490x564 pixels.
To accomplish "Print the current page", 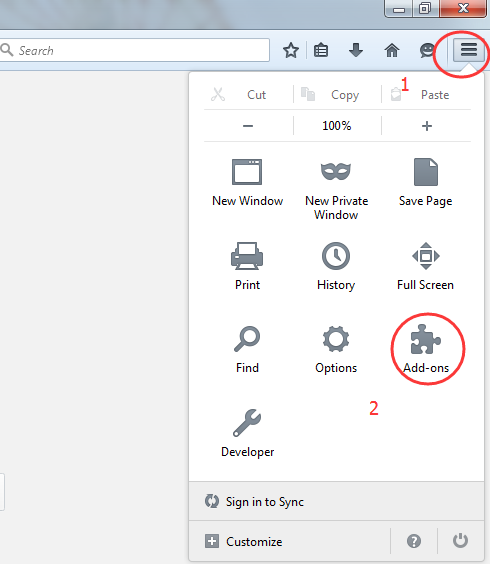I will 247,267.
